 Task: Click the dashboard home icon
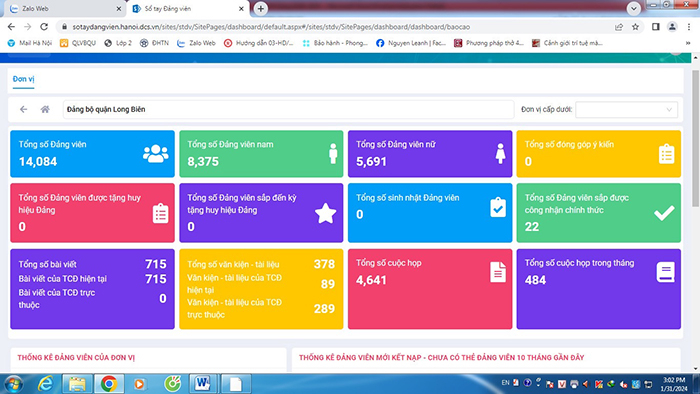tap(45, 109)
